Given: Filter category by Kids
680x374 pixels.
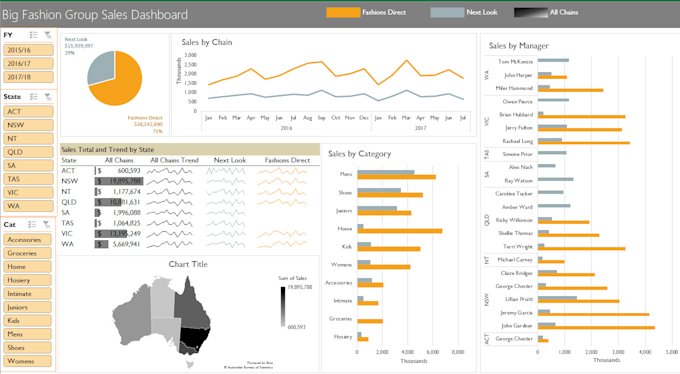Looking at the screenshot, I should (27, 320).
